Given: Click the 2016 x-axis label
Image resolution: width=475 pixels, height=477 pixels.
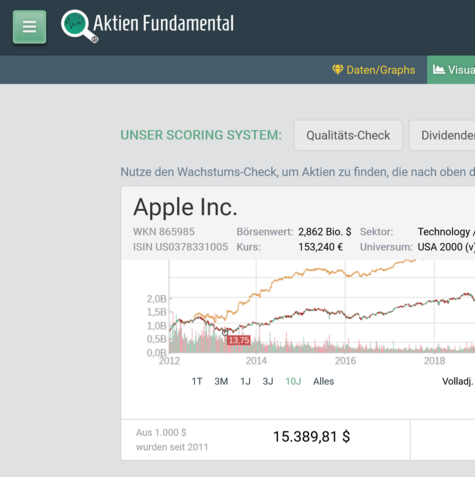Looking at the screenshot, I should pos(345,361).
